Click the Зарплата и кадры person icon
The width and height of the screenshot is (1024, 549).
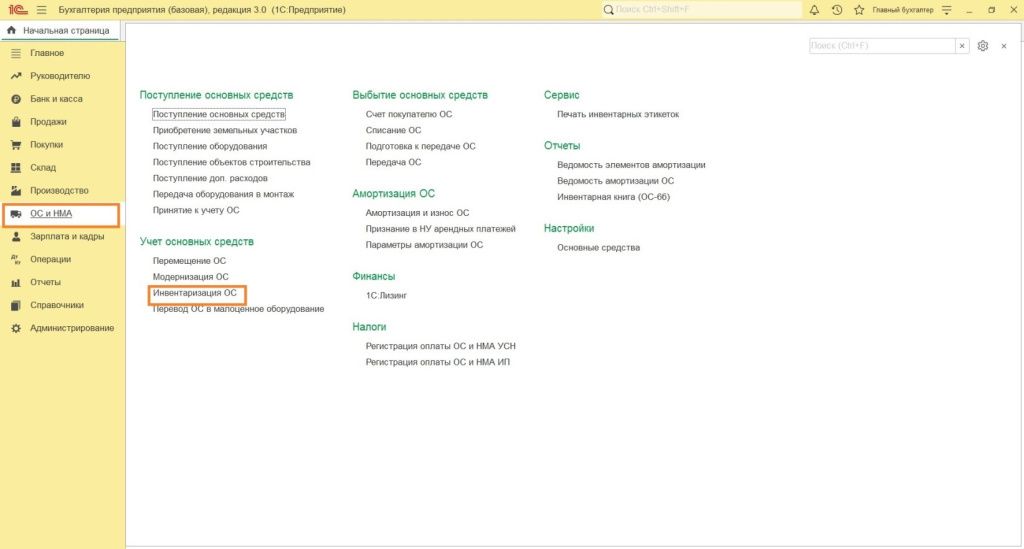click(16, 236)
